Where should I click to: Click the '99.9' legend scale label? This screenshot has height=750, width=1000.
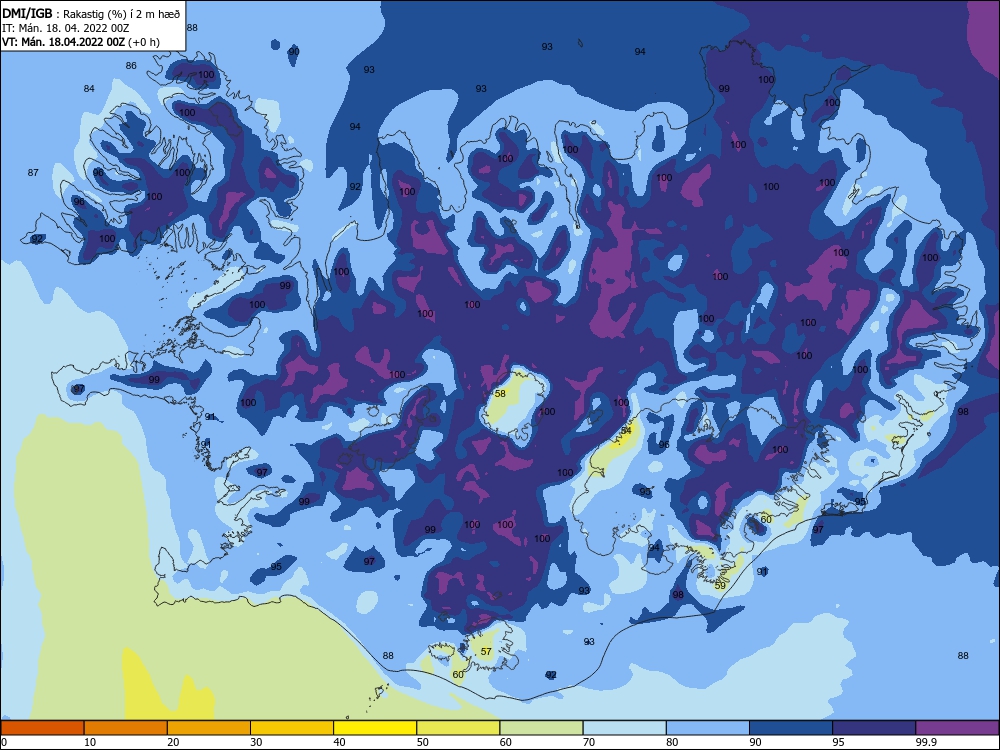(x=925, y=742)
